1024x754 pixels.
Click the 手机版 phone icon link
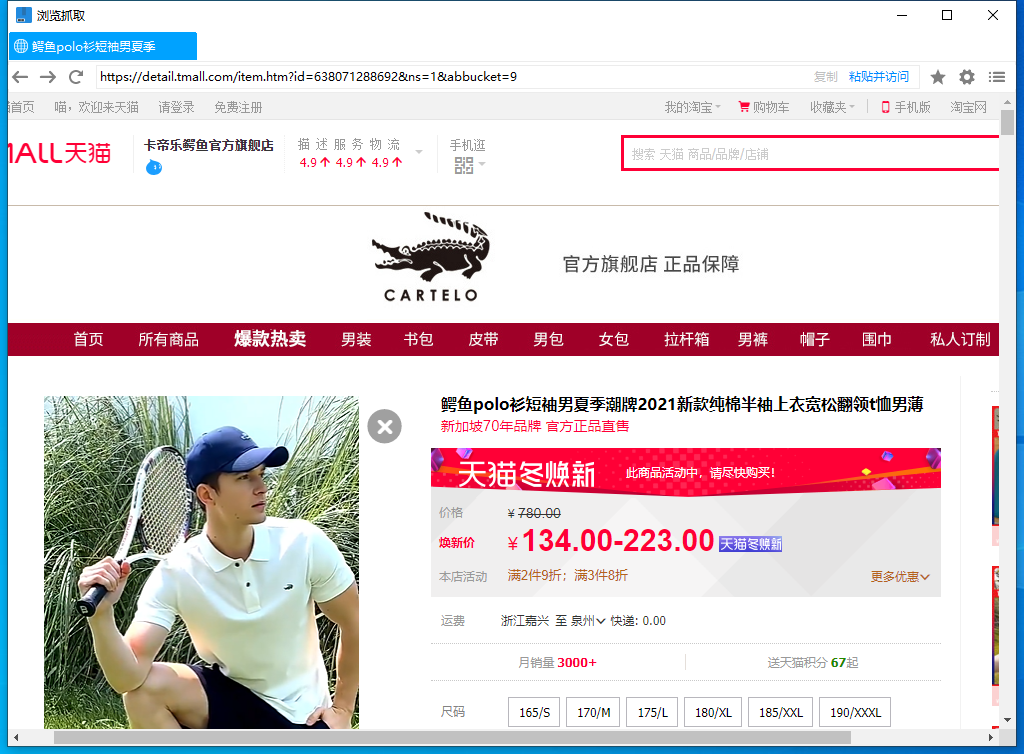click(x=906, y=107)
